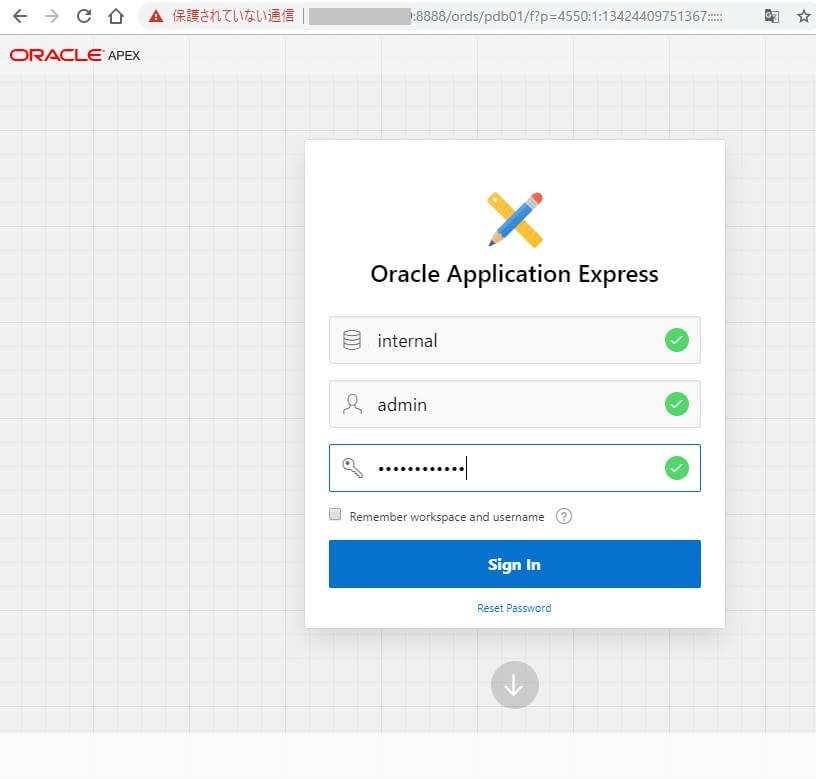Click the 保護されていない通信 security label
The image size is (816, 779).
coord(233,17)
